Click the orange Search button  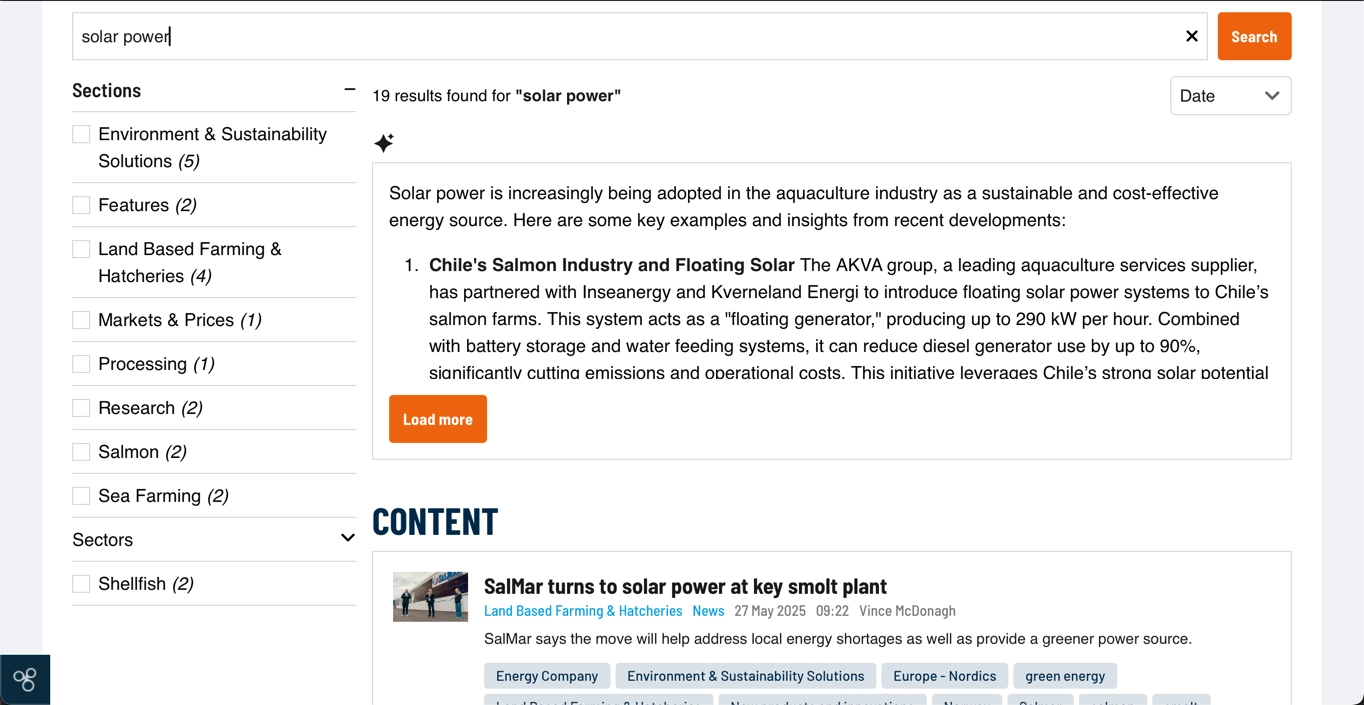[x=1254, y=36]
